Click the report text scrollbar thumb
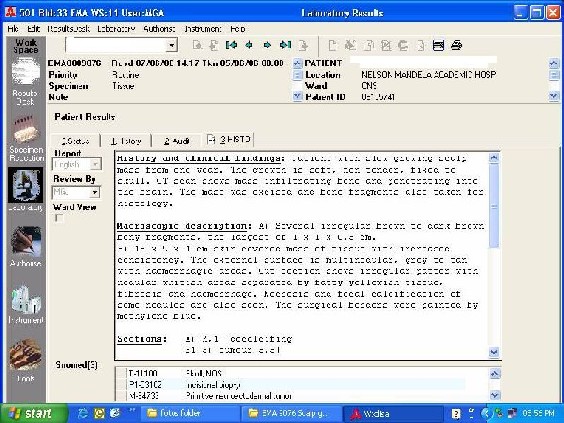Image resolution: width=564 pixels, height=423 pixels. (x=494, y=206)
